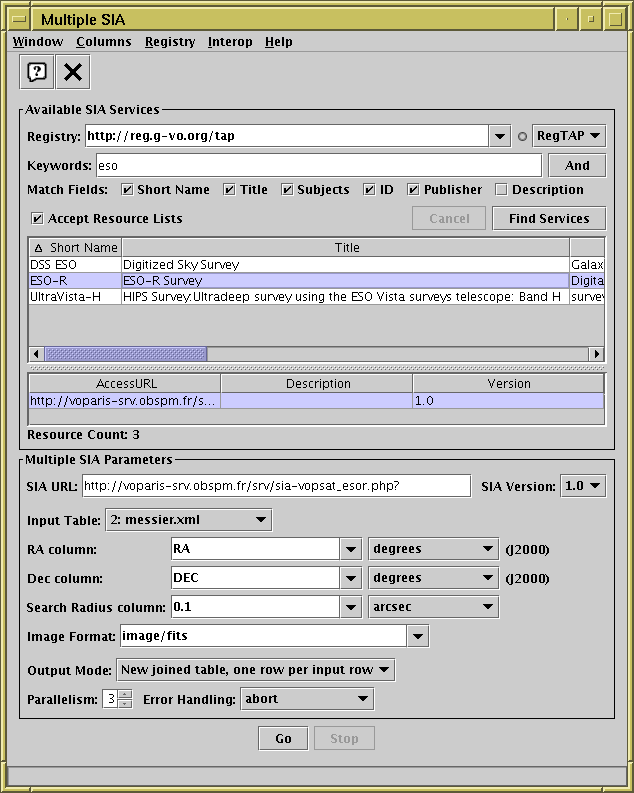Toggle the Short Name match field checkbox
Screen dimensions: 634x793
pyautogui.click(x=127, y=190)
